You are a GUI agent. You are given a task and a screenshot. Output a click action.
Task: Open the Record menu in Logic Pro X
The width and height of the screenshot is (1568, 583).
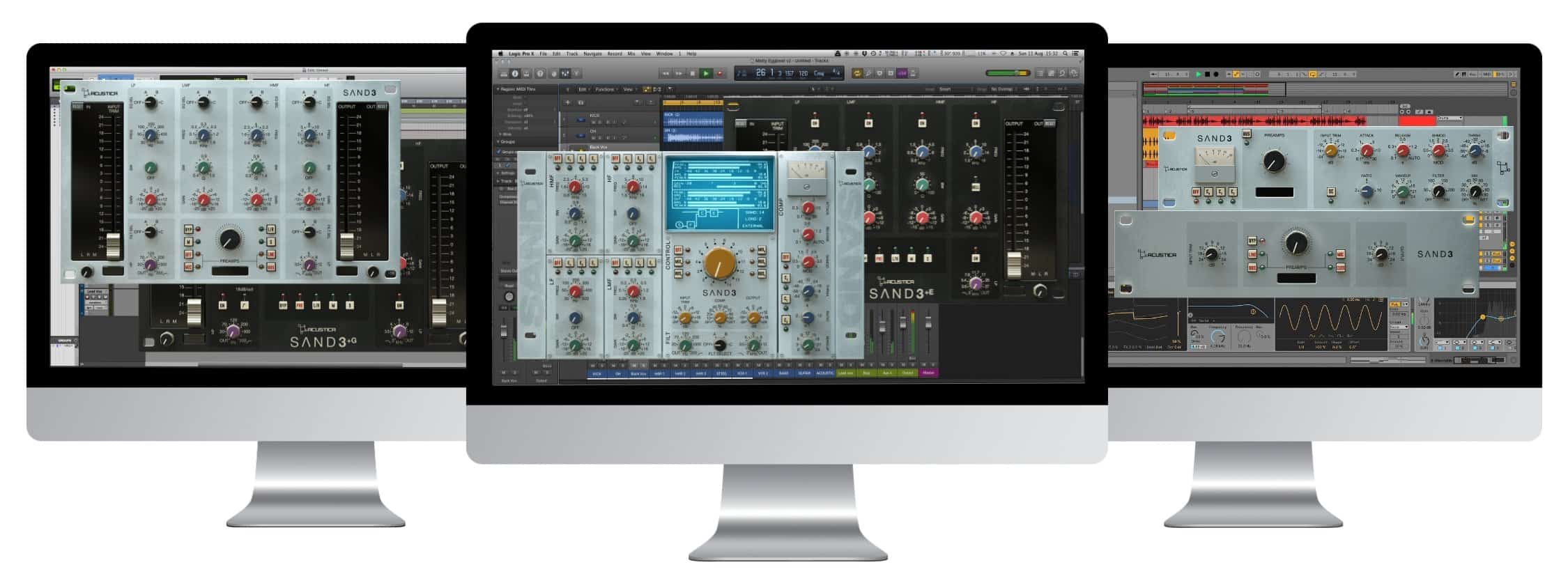615,54
